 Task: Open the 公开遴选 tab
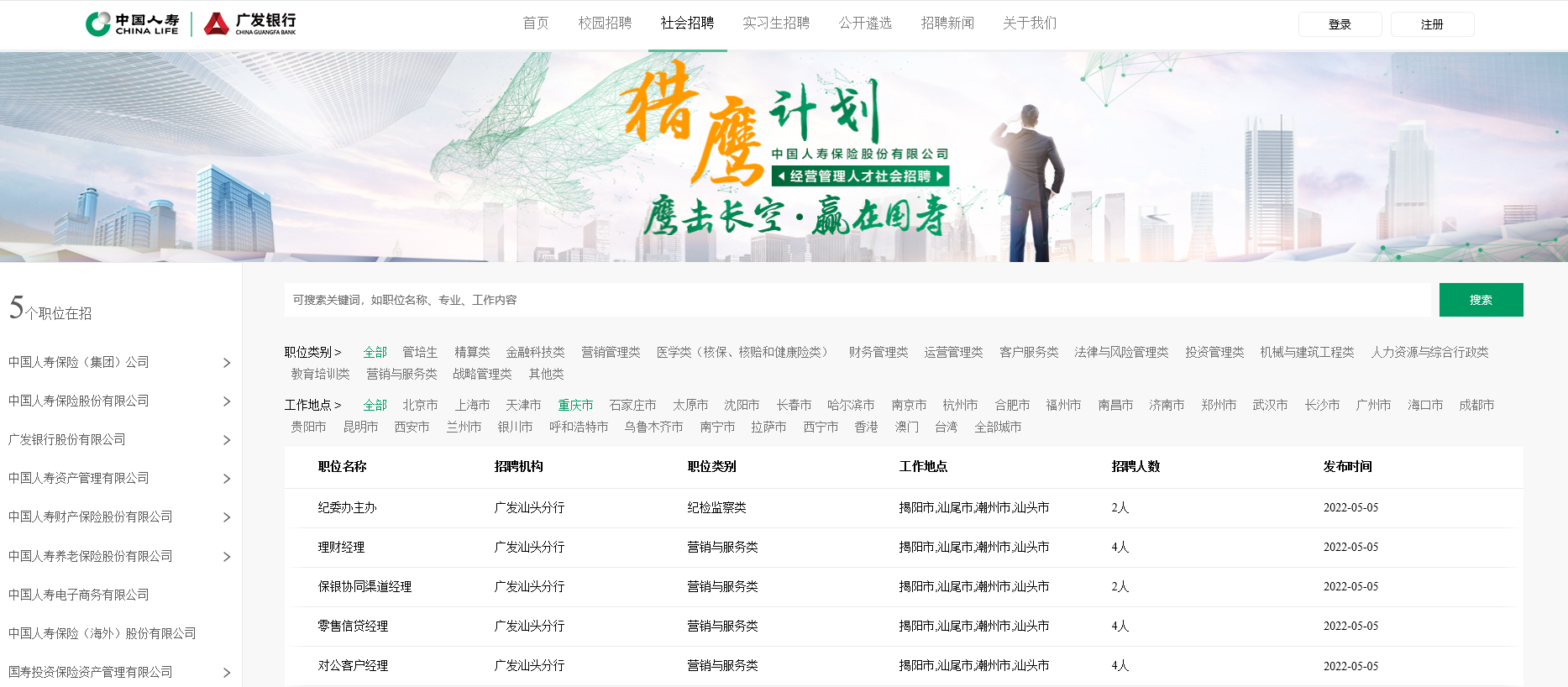pos(865,23)
